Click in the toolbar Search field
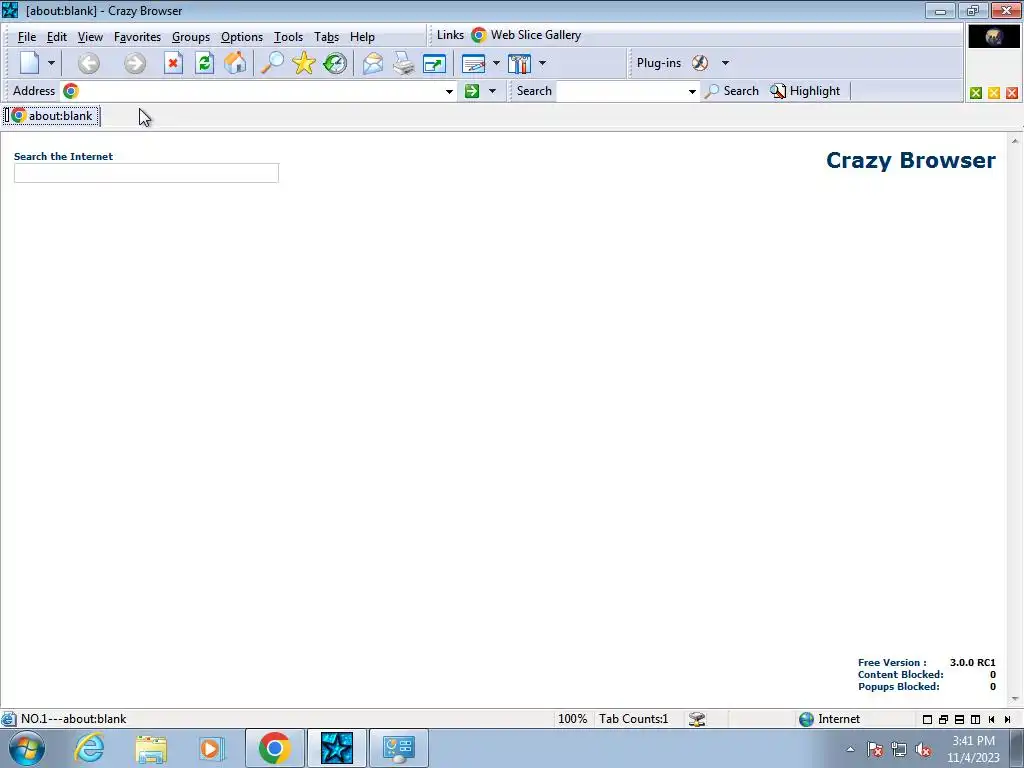The width and height of the screenshot is (1024, 768). tap(621, 91)
